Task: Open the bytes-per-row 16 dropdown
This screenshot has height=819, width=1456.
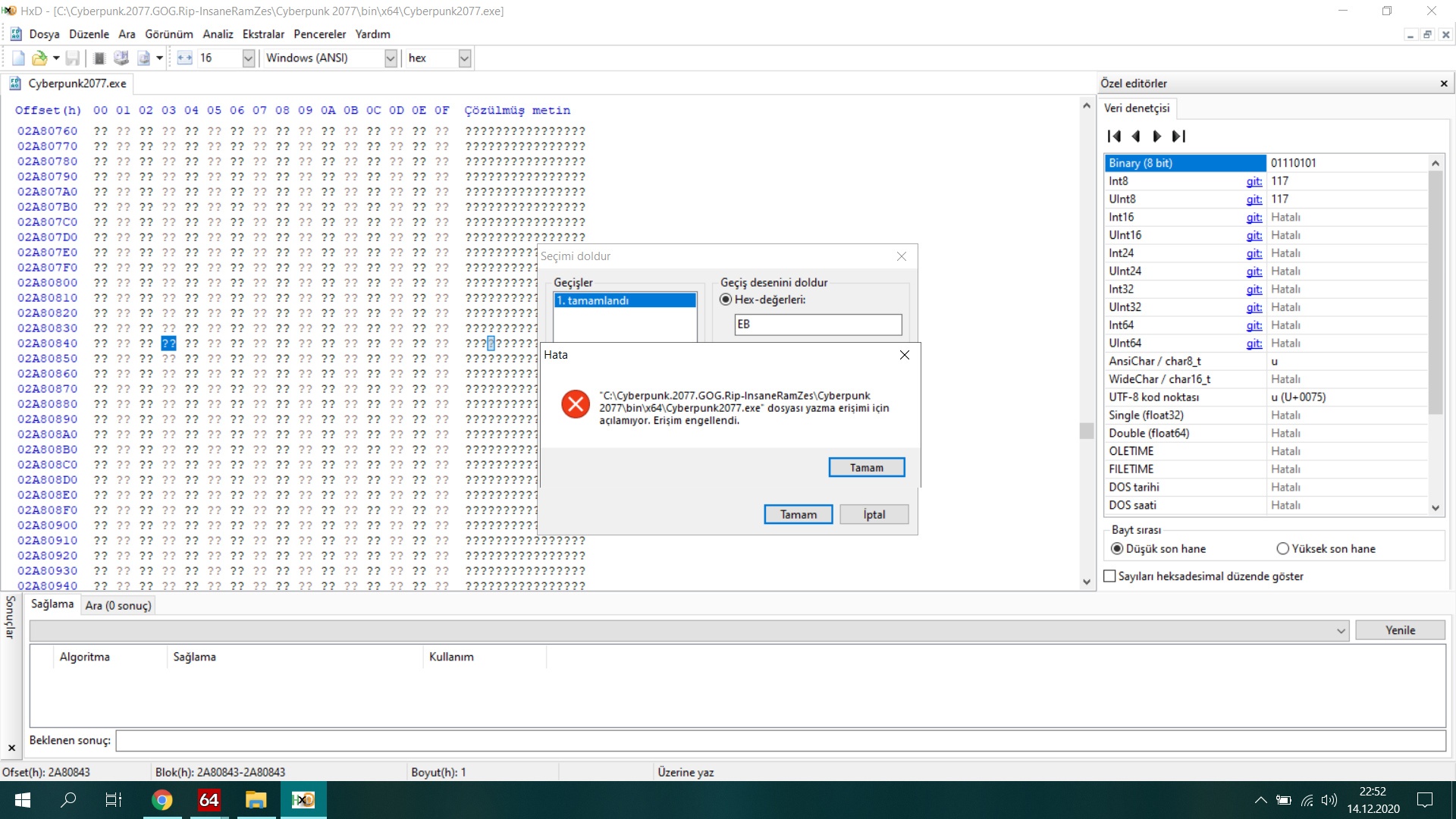Action: [x=248, y=58]
